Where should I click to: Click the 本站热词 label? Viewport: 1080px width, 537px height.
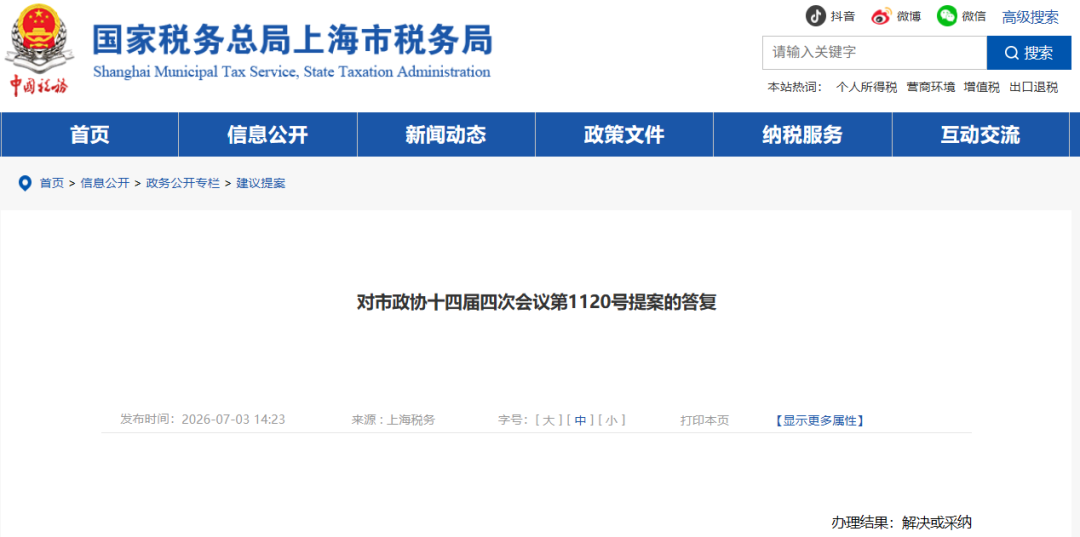[x=796, y=87]
